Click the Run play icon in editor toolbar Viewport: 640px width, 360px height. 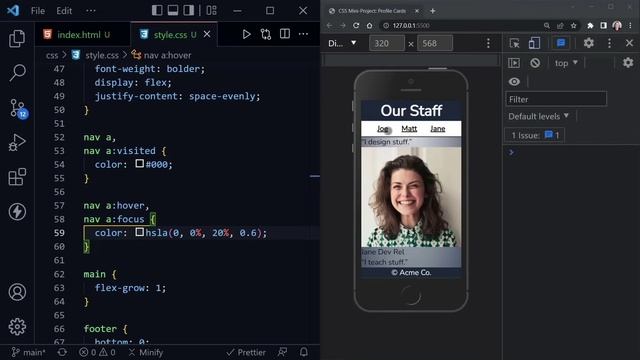246,34
